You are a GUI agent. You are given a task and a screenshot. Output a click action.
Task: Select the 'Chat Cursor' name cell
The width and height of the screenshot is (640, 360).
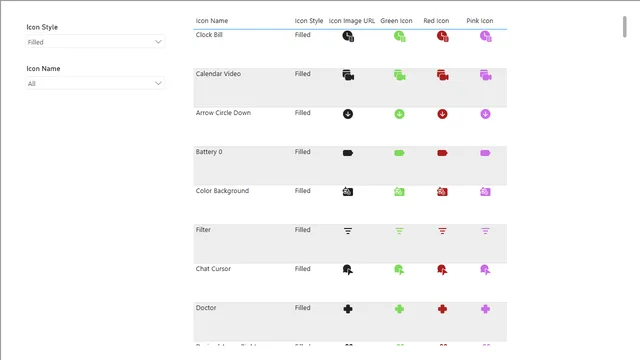213,269
